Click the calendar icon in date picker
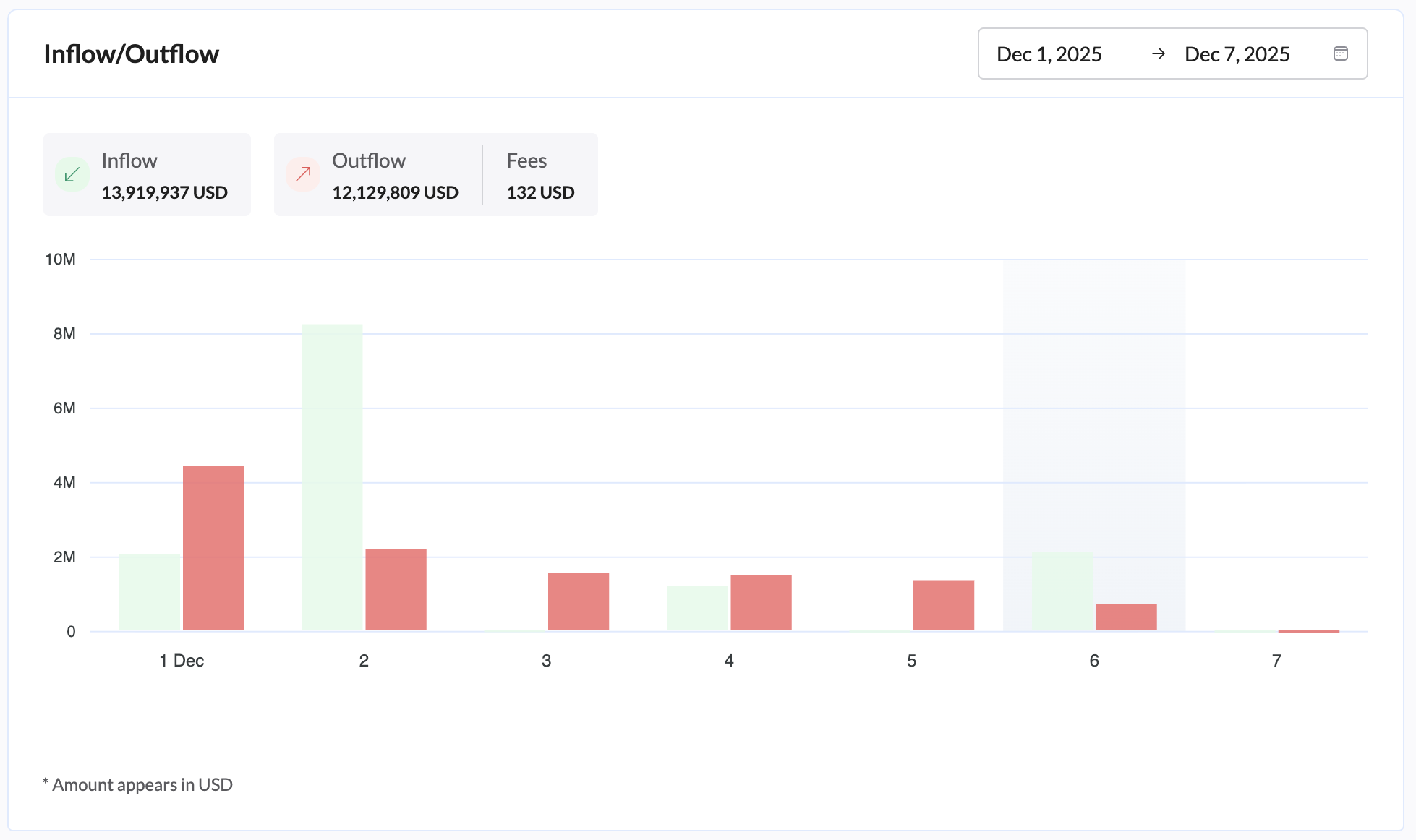This screenshot has height=840, width=1416. coord(1340,53)
